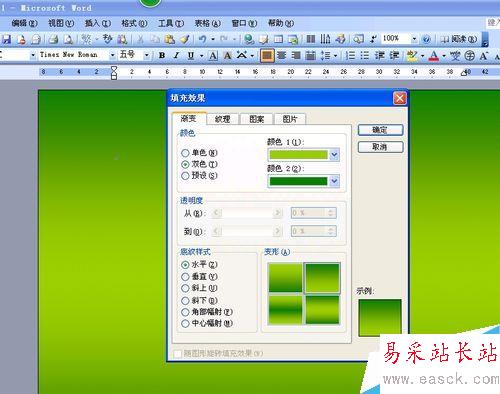Expand the Underline style dropdown arrow
The image size is (500, 394).
201,55
